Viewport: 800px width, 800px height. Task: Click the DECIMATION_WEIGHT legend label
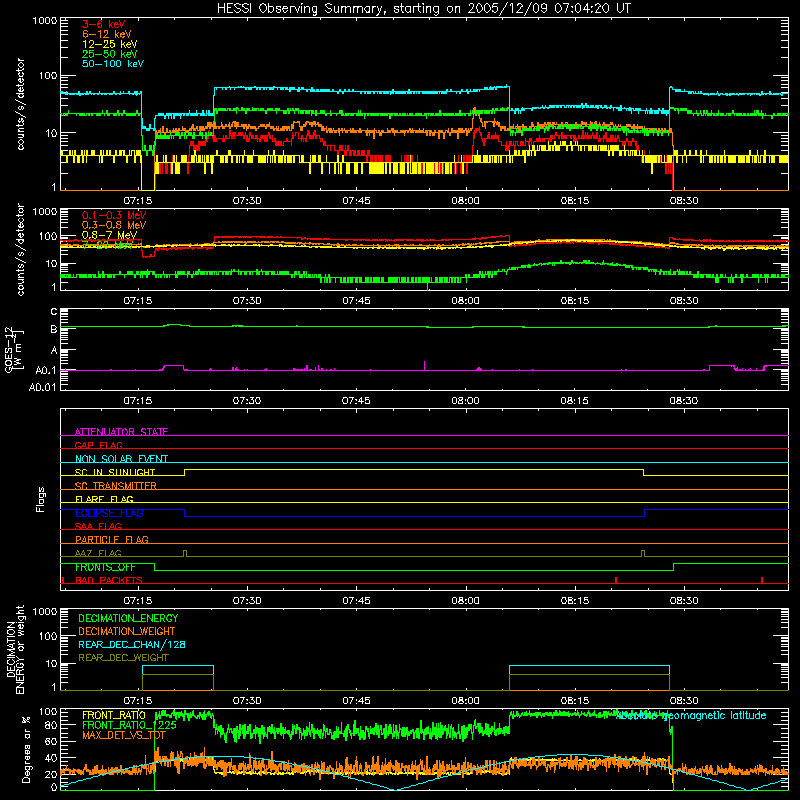coord(127,631)
